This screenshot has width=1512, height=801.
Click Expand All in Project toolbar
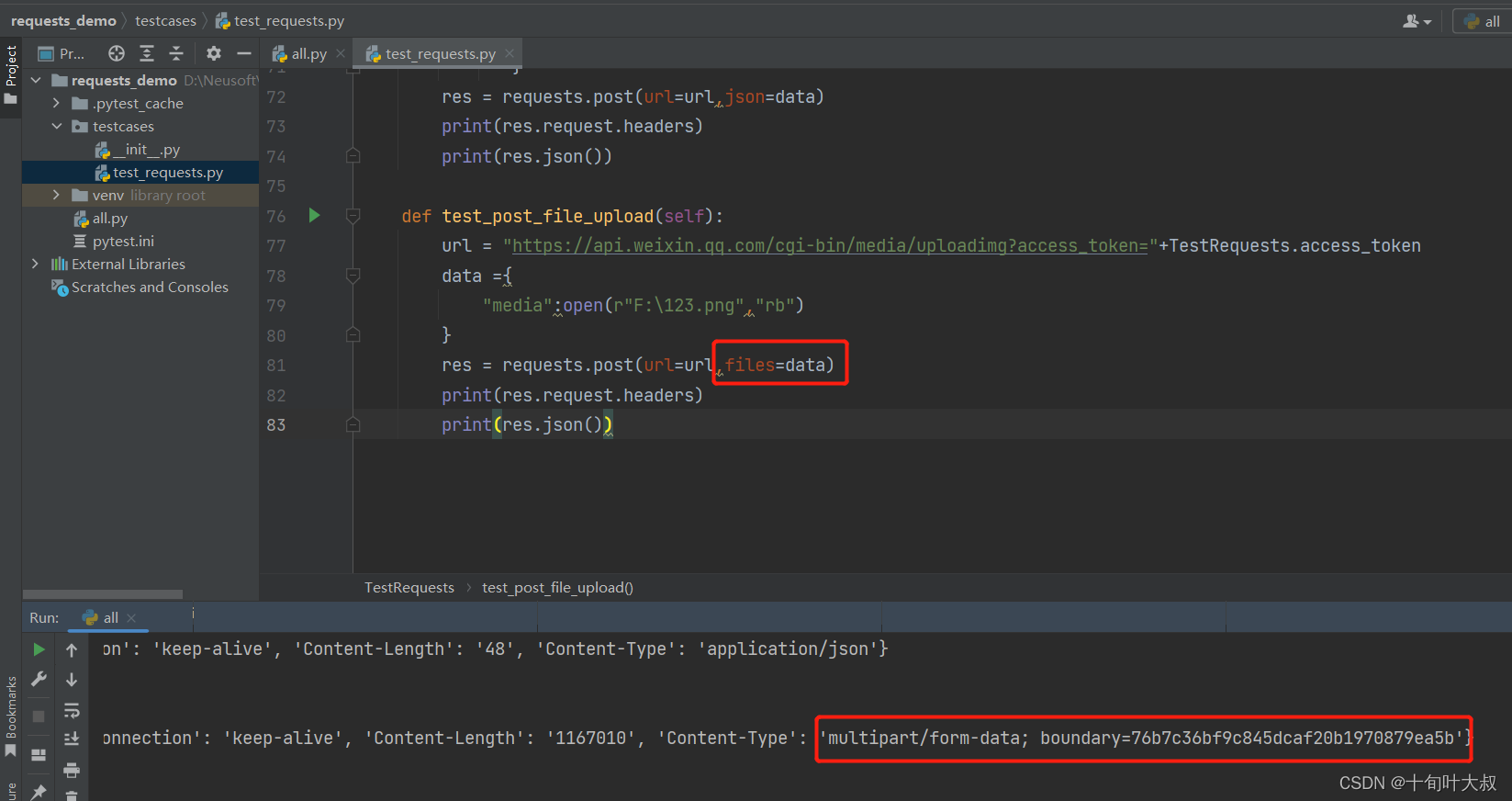(146, 53)
